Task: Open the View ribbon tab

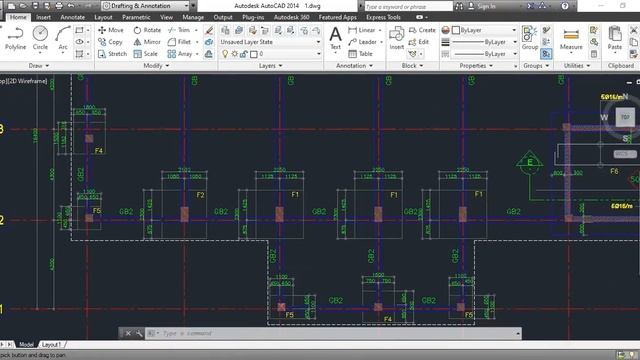Action: [166, 17]
